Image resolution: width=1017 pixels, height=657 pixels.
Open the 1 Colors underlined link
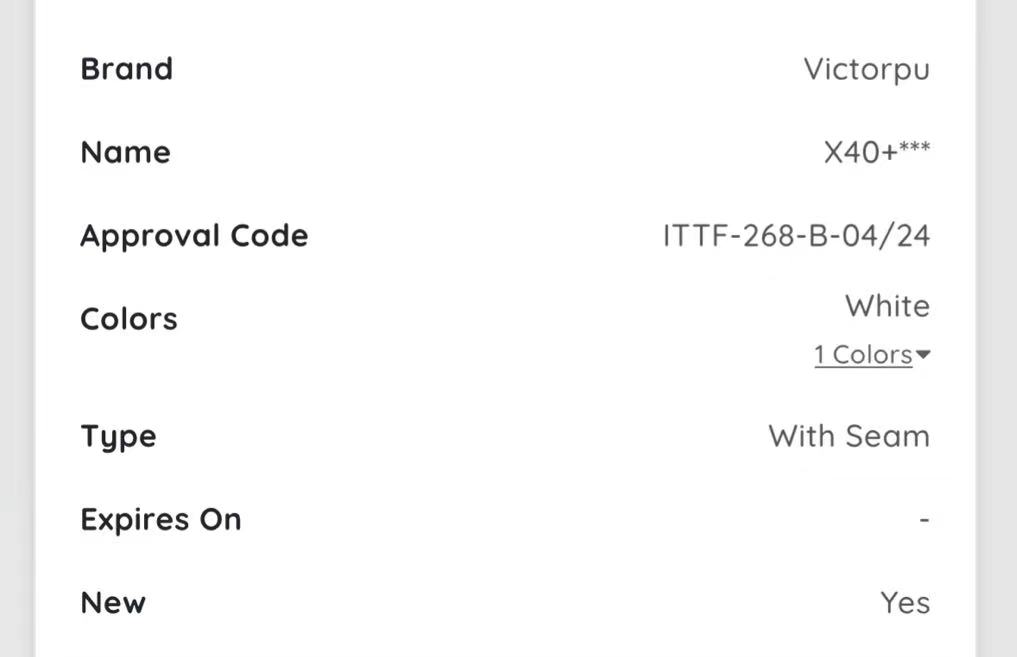click(x=863, y=355)
